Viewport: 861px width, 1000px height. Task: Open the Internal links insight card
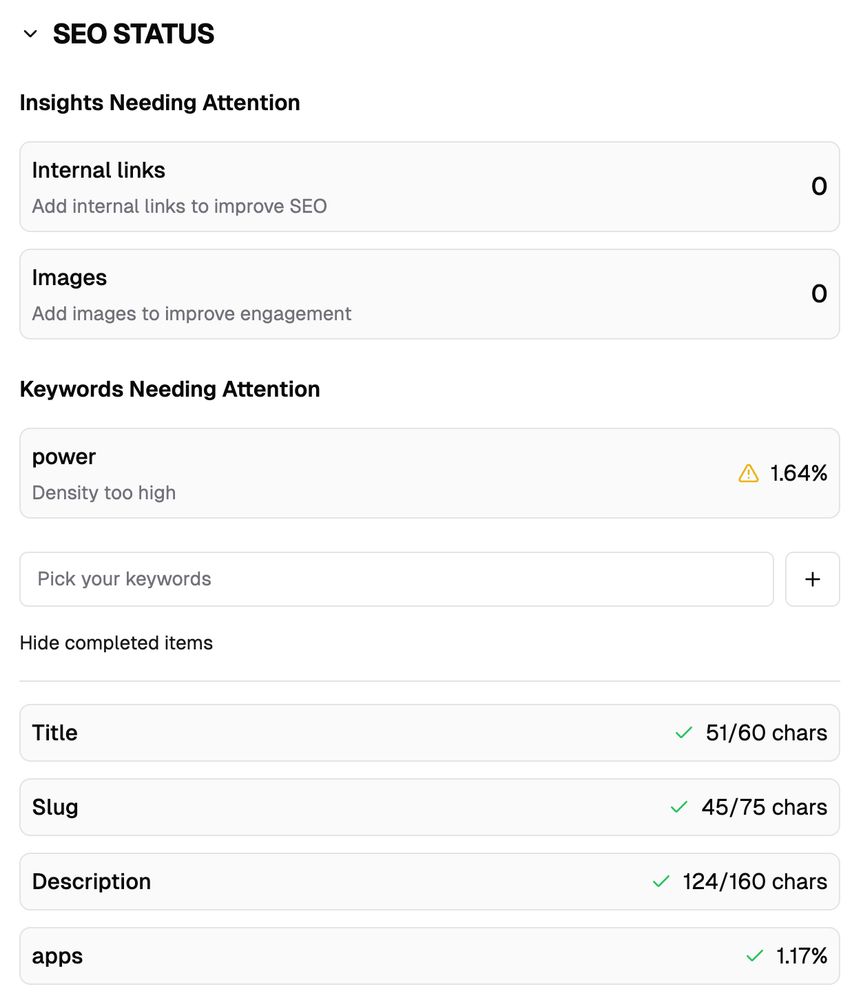(429, 187)
